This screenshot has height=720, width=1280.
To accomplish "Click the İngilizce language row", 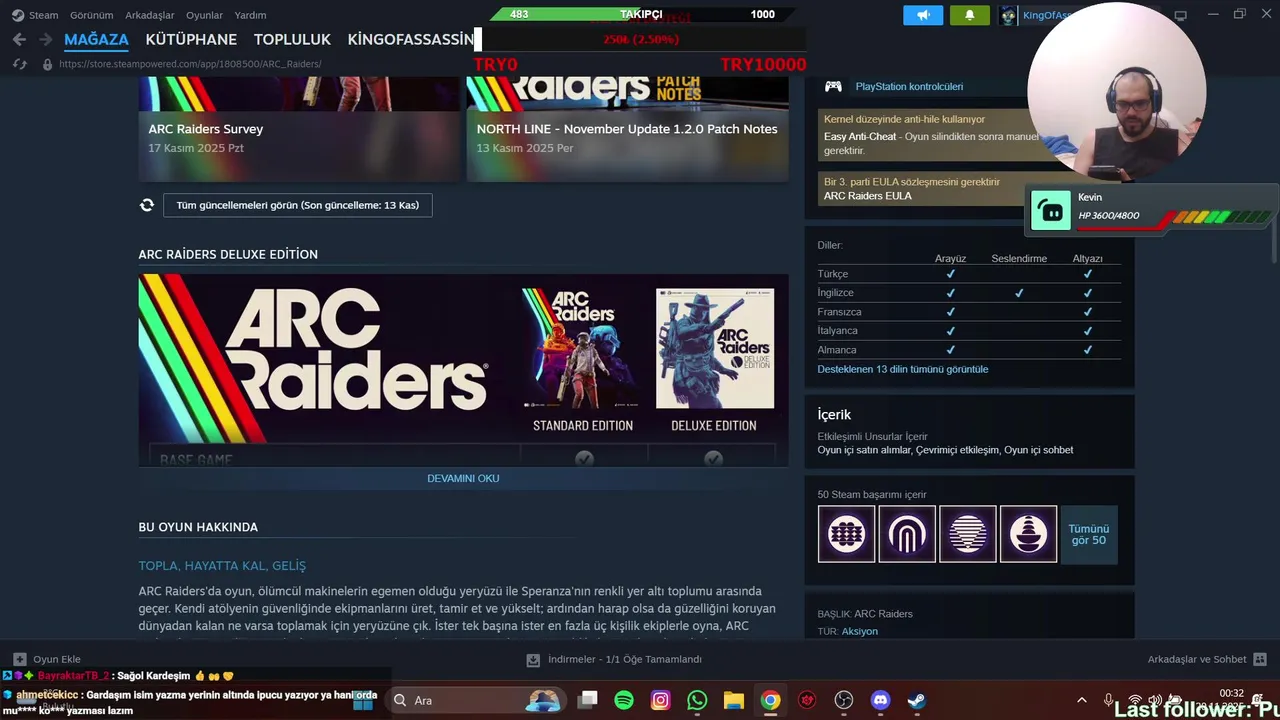I will (x=968, y=293).
